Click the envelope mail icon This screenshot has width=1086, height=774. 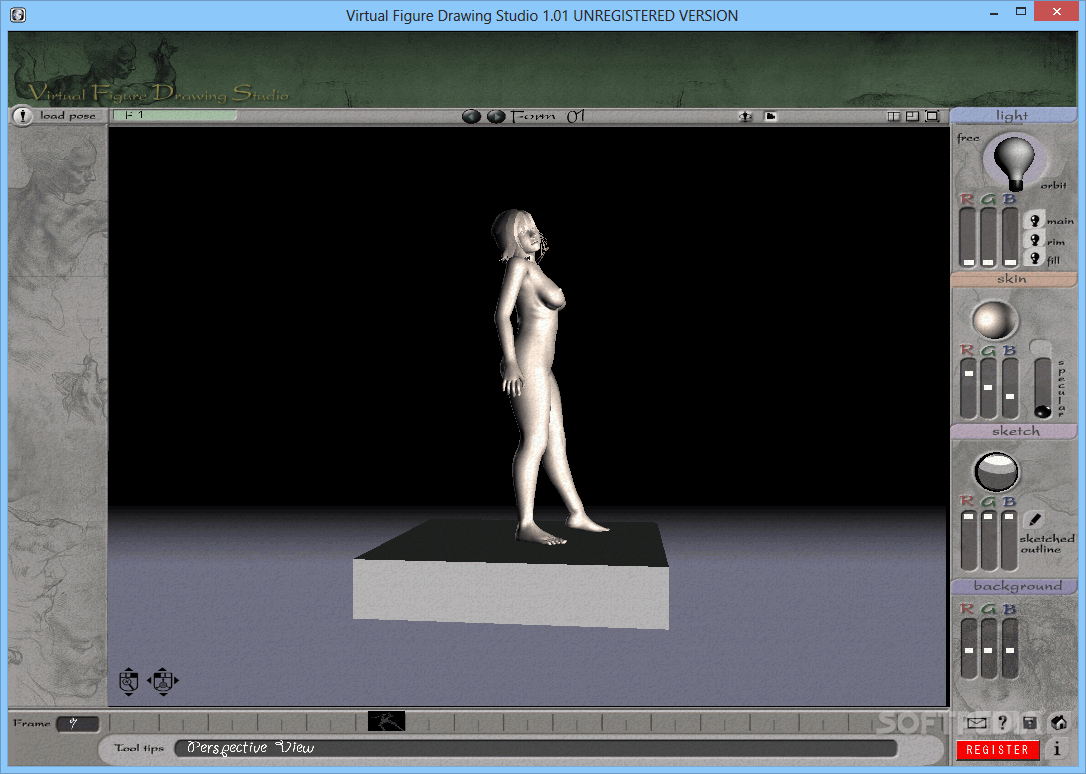(977, 723)
